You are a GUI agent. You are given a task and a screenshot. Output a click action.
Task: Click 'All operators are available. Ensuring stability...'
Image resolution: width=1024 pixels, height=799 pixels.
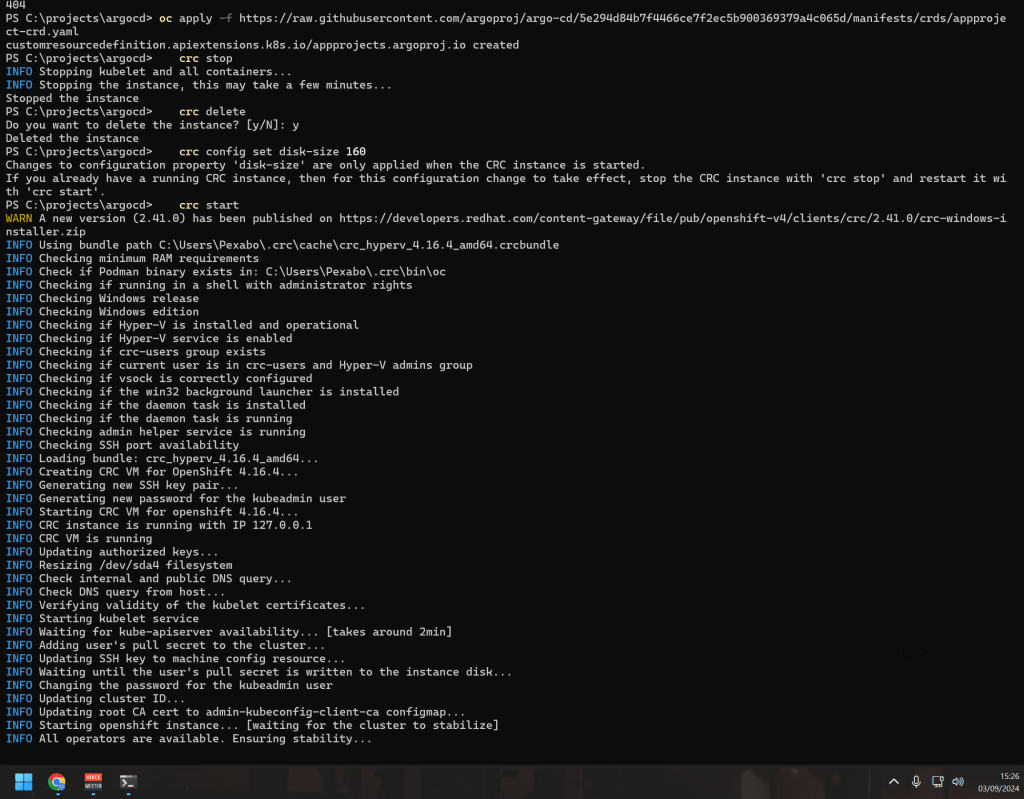pos(189,739)
